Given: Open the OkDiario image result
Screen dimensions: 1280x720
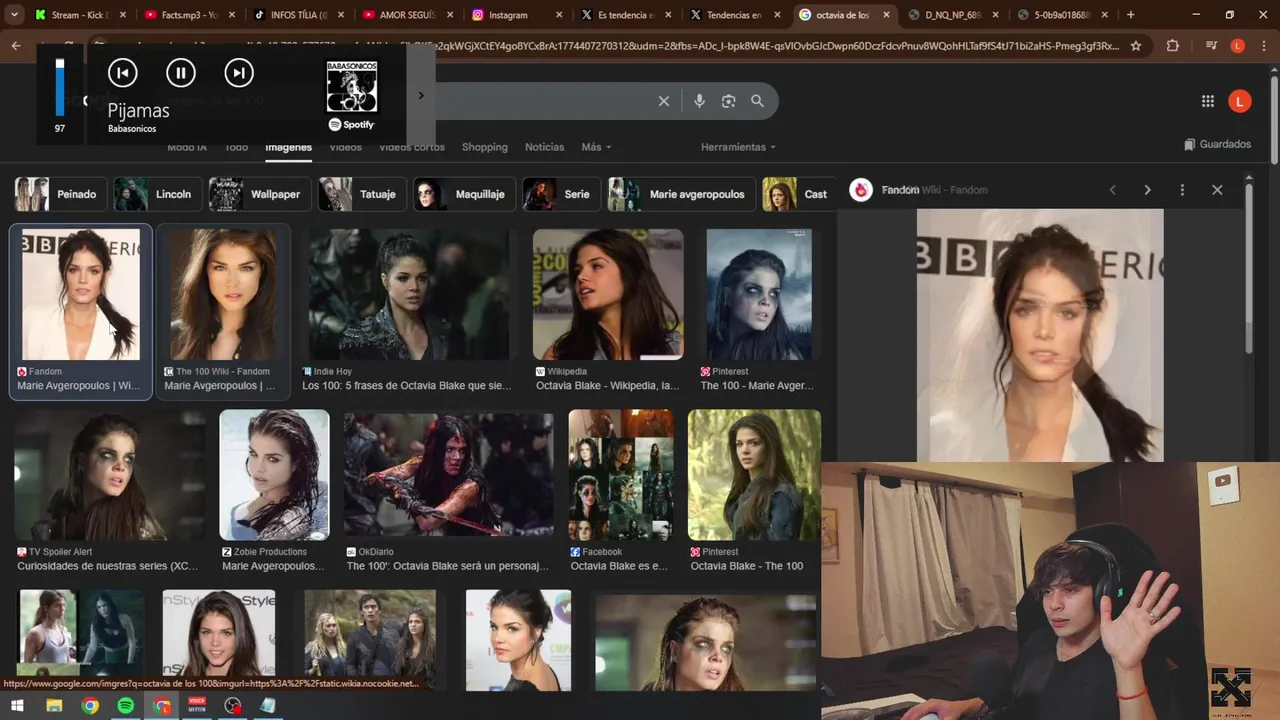Looking at the screenshot, I should pyautogui.click(x=449, y=475).
